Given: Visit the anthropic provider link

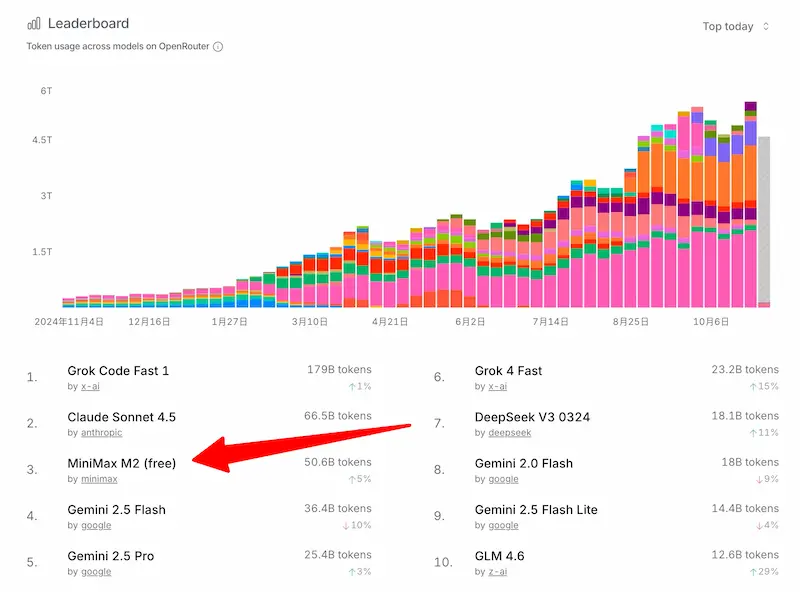Looking at the screenshot, I should tap(101, 433).
